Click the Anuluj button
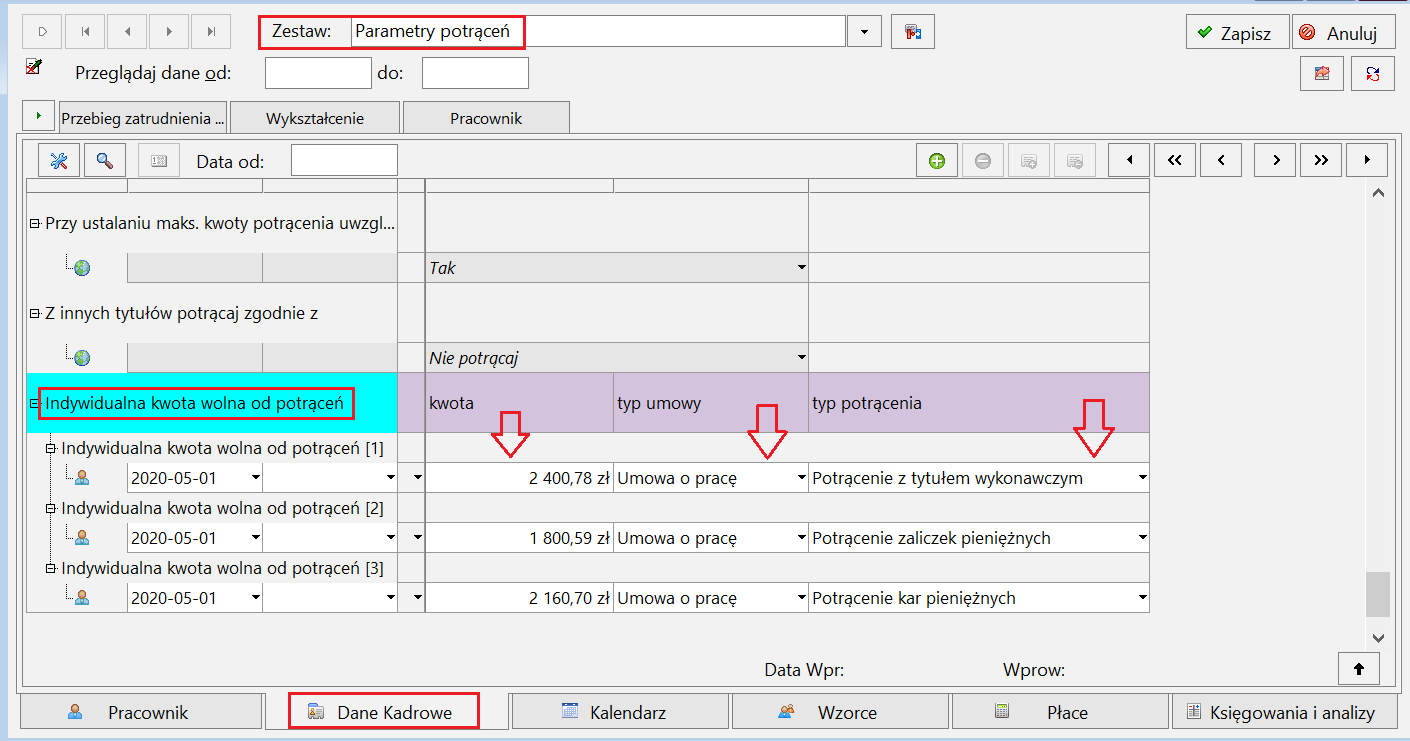The image size is (1410, 741). [x=1342, y=32]
